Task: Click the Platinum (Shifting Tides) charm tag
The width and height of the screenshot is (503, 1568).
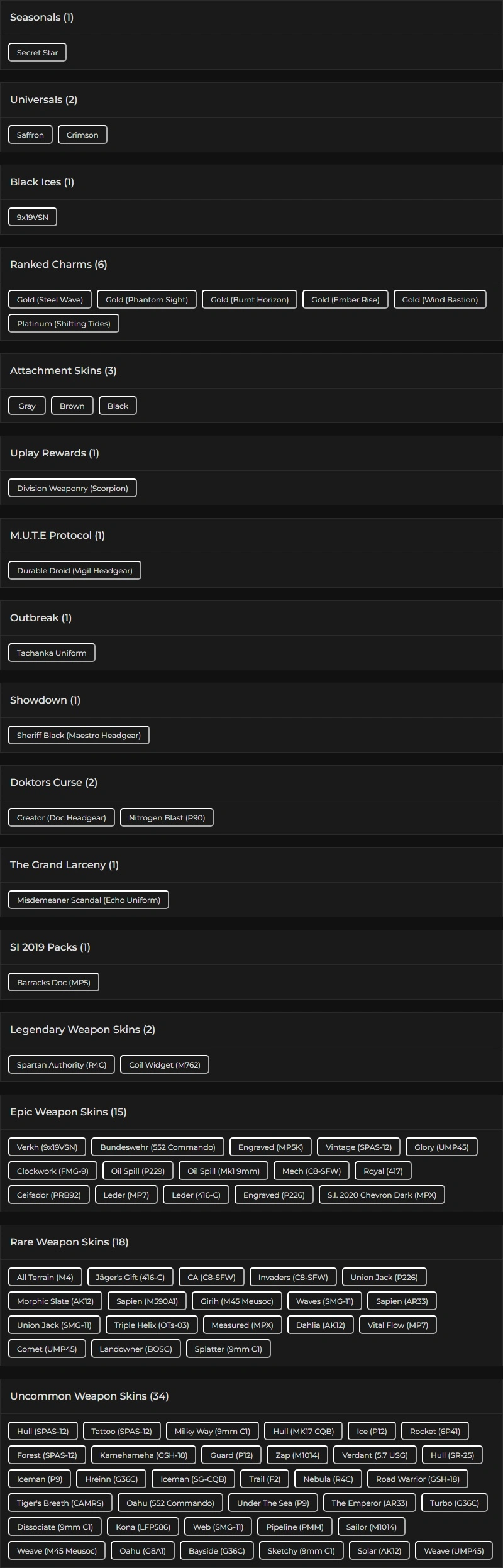Action: tap(64, 324)
